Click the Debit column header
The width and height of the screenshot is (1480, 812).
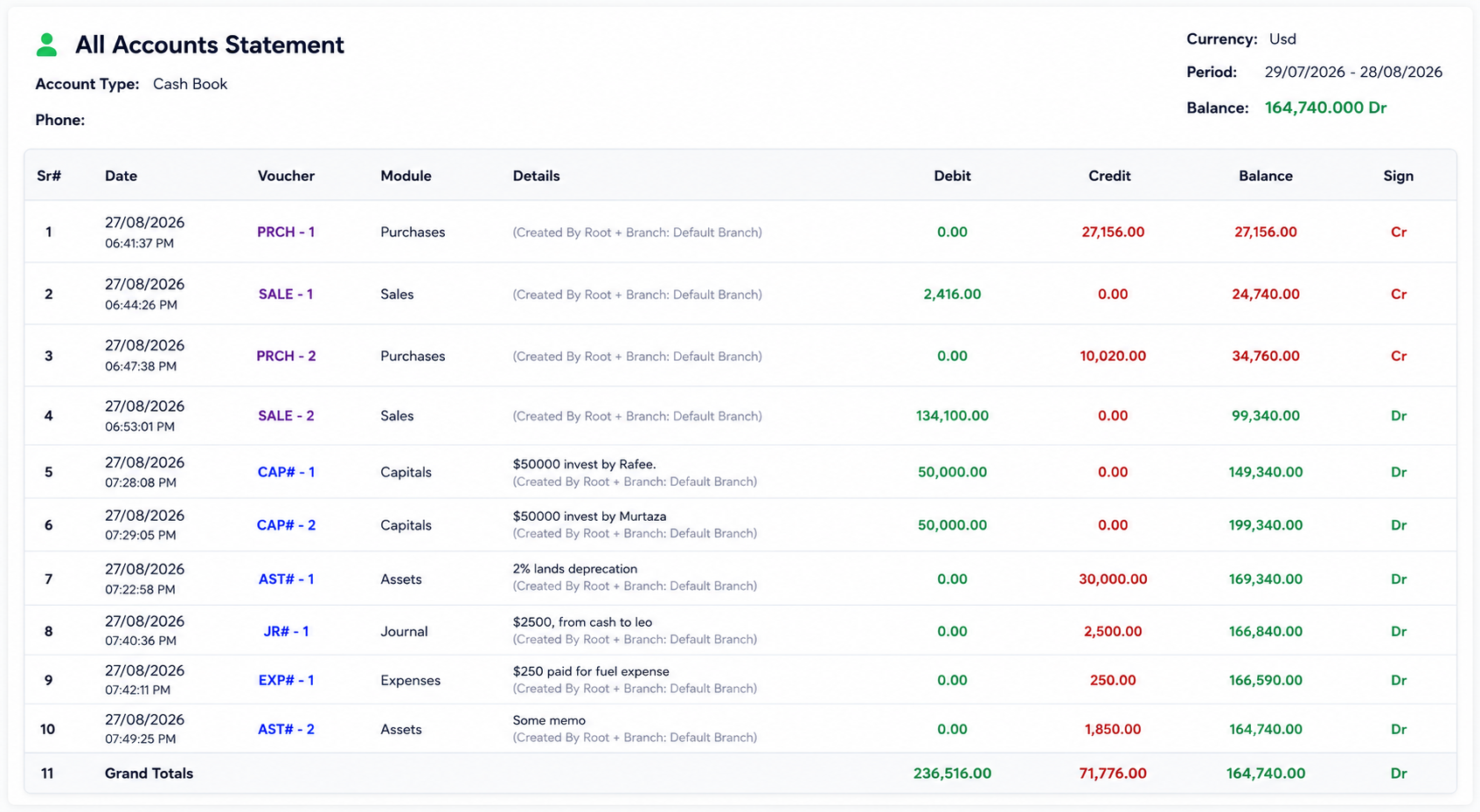(x=952, y=176)
